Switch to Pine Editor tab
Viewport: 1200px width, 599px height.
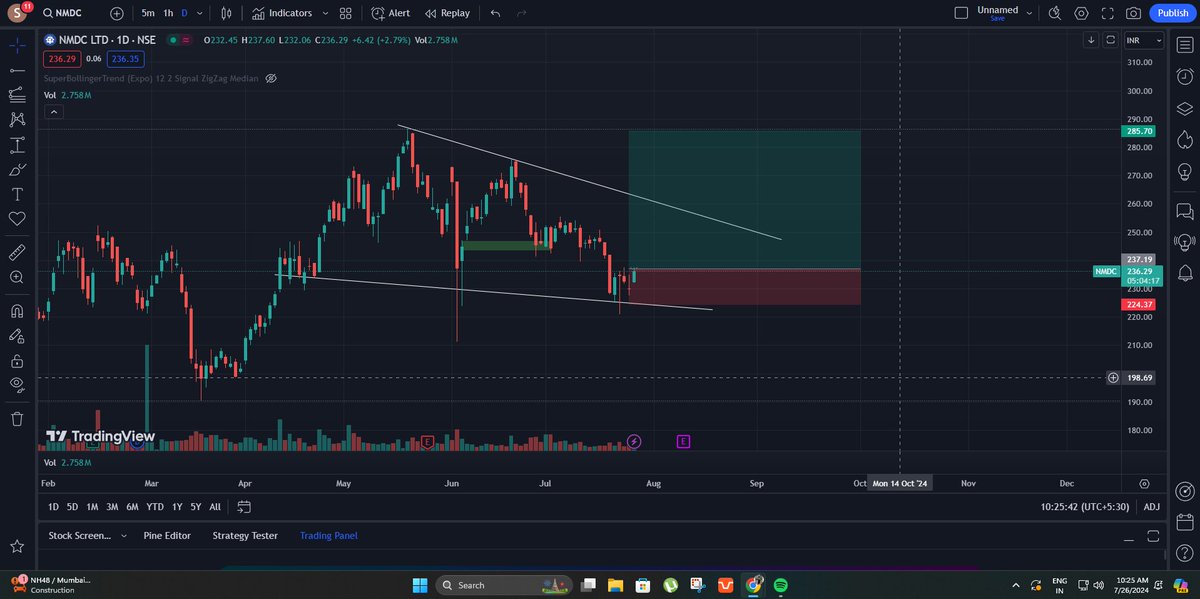click(x=167, y=536)
